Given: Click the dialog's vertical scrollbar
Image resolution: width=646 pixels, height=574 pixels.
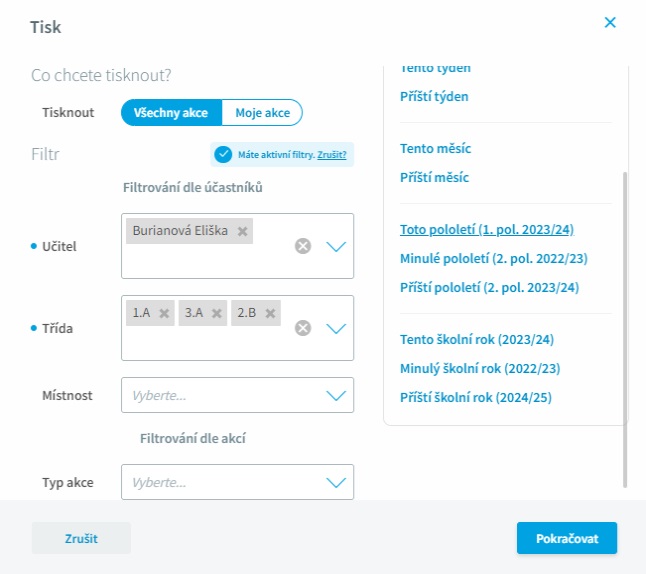Looking at the screenshot, I should [626, 330].
